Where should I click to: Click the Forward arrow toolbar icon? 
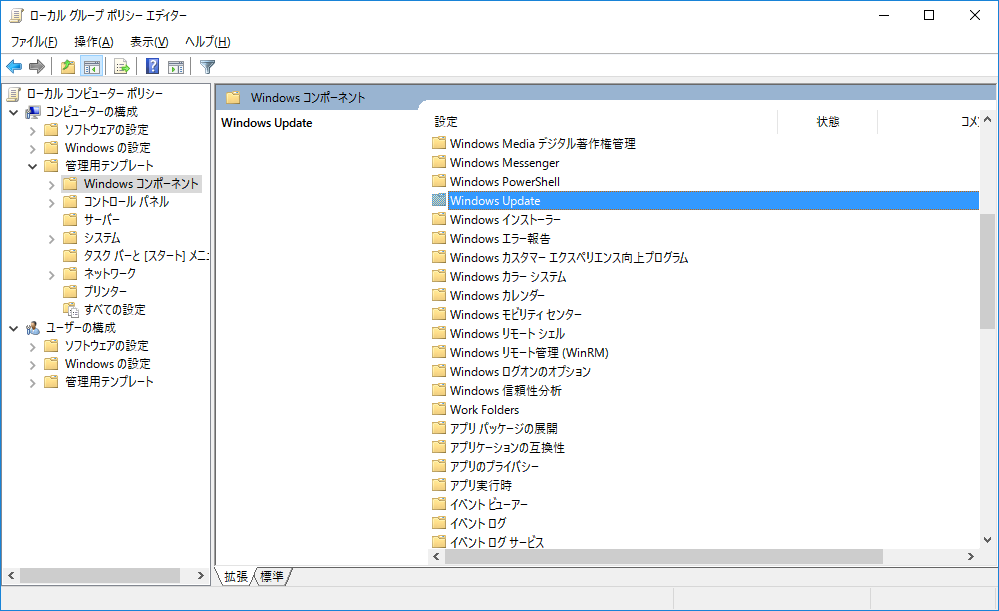[37, 66]
